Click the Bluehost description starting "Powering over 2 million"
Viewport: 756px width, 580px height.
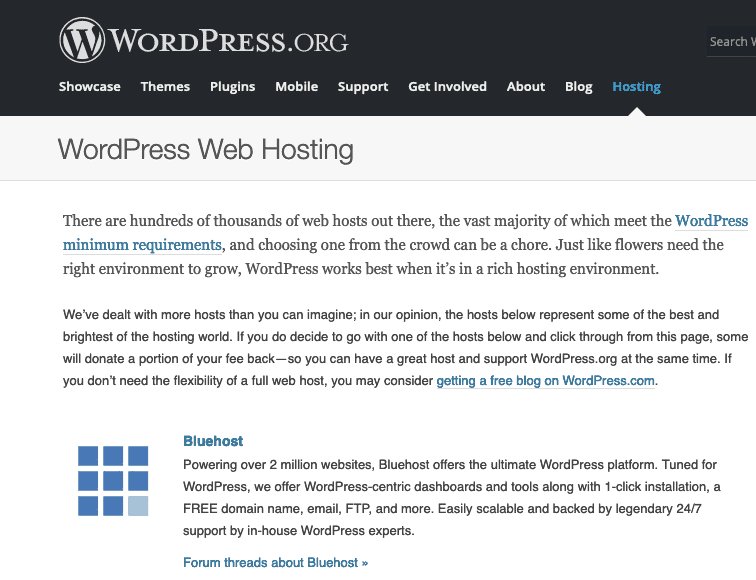[452, 498]
